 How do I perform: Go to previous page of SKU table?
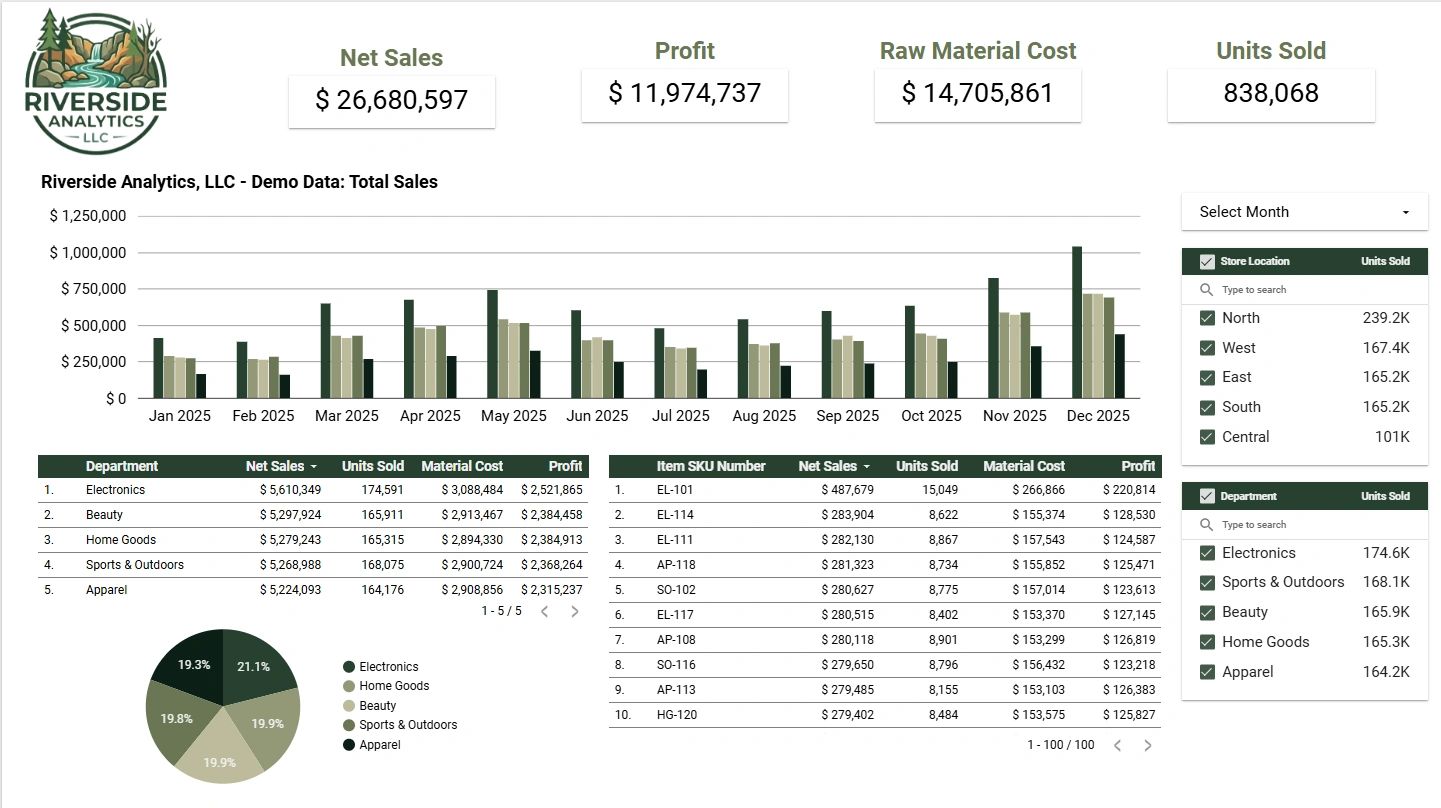1118,745
